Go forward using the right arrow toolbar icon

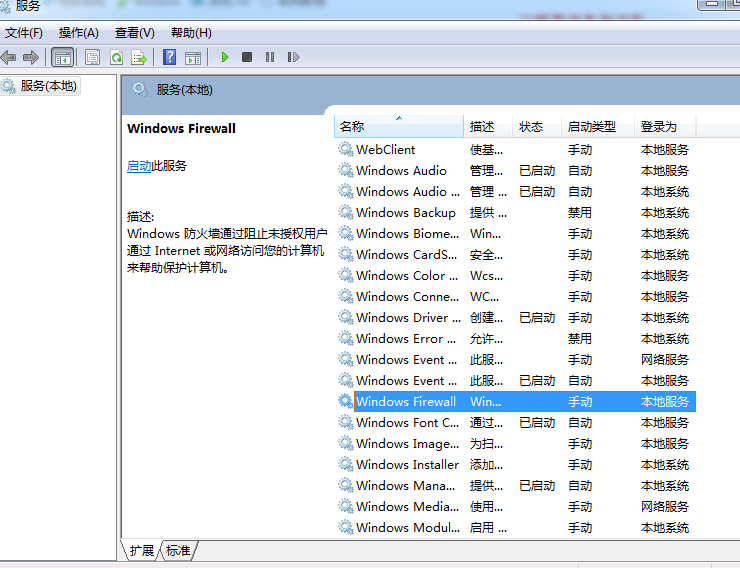[x=31, y=58]
